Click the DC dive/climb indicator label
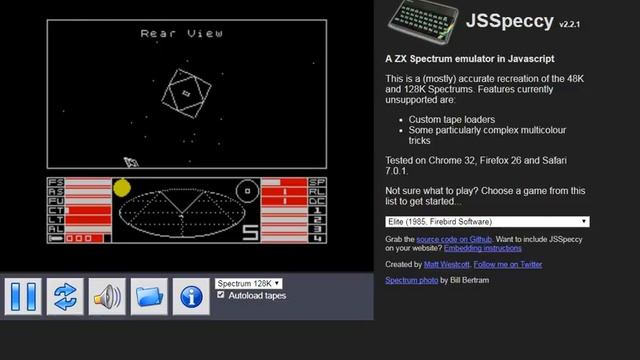Screen dimensions: 640x360 click(317, 201)
